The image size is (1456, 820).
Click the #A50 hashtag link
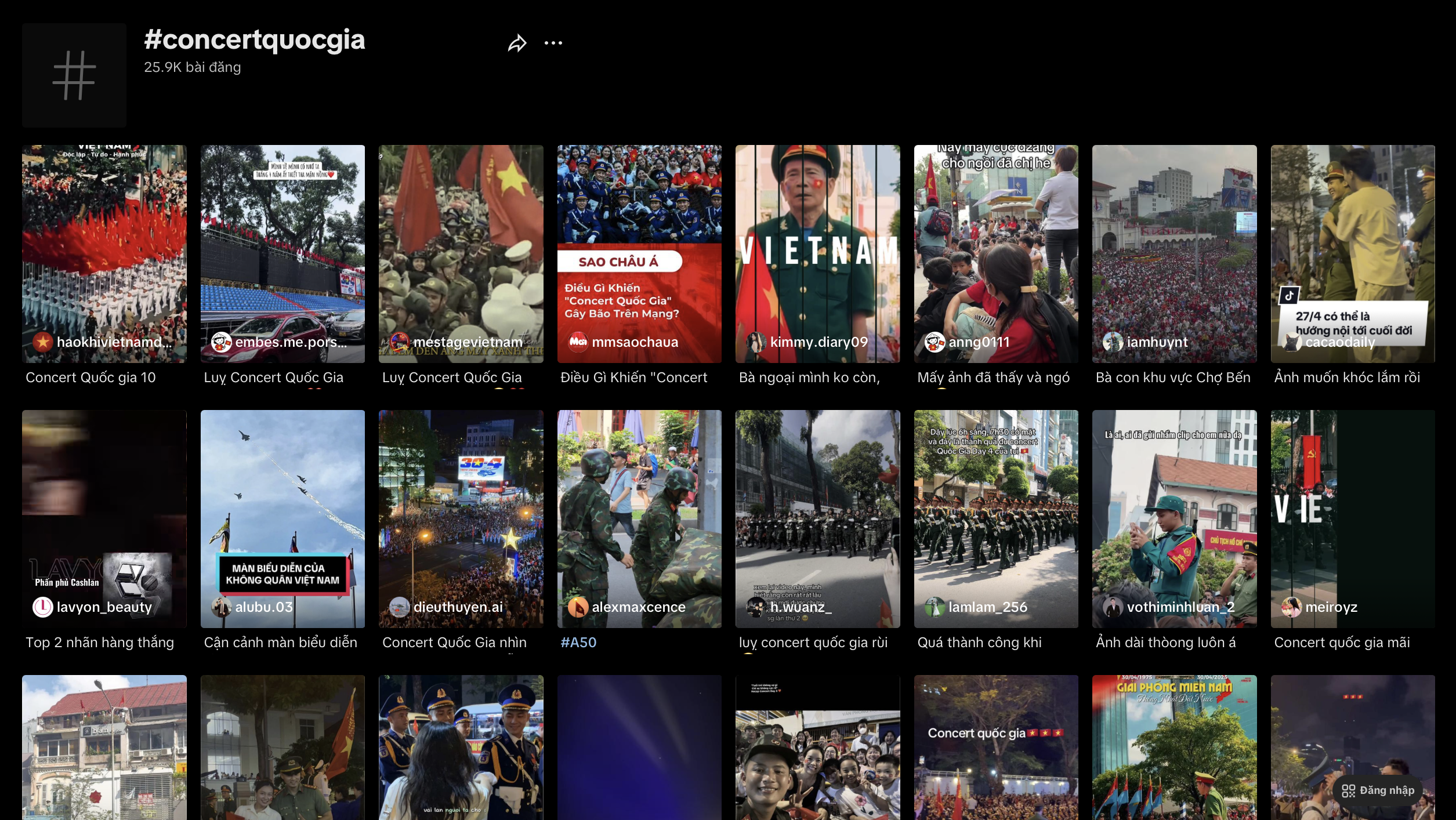point(578,643)
